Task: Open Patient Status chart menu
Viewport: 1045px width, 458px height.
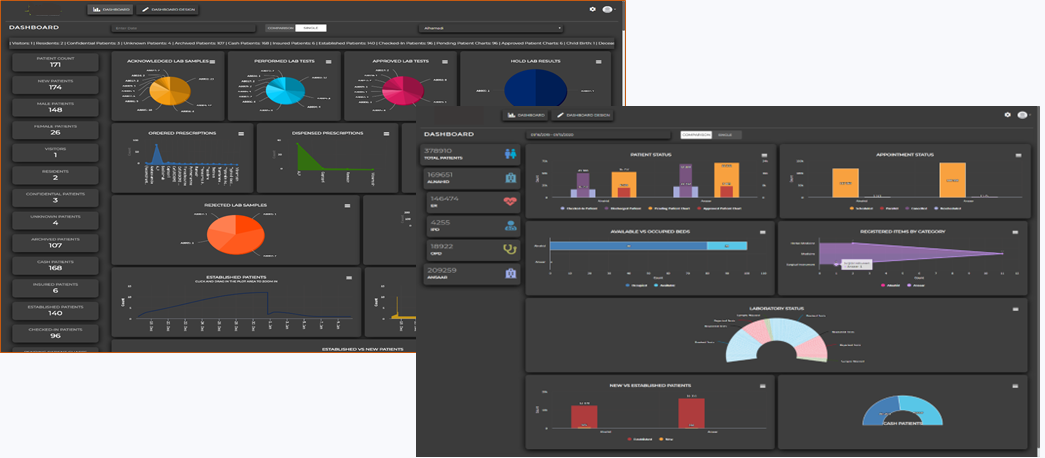Action: coord(764,155)
